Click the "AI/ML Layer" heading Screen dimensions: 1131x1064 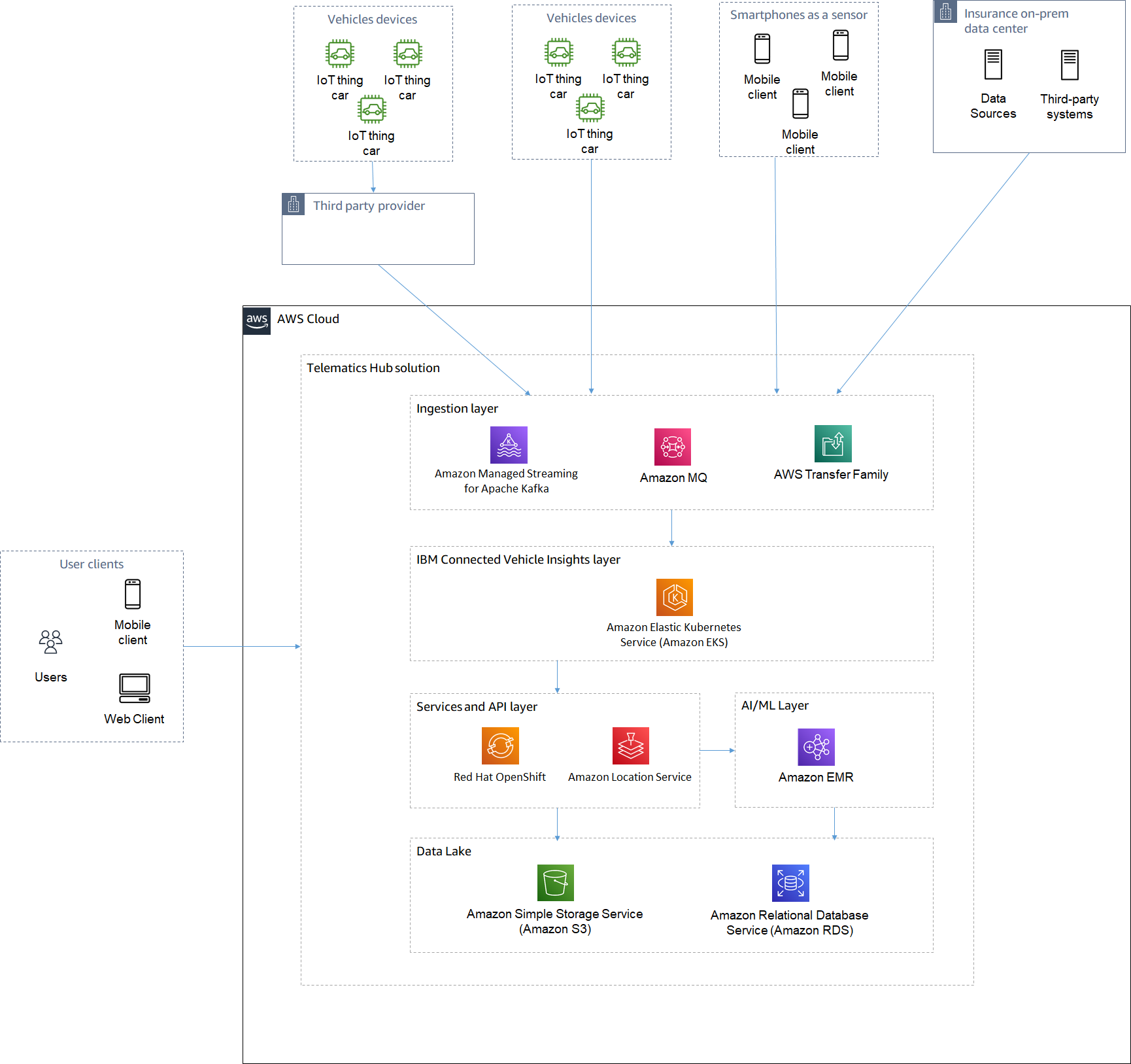pyautogui.click(x=775, y=706)
